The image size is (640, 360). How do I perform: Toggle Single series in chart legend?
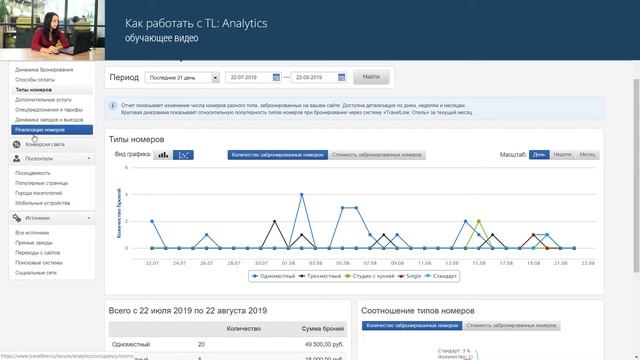[409, 276]
